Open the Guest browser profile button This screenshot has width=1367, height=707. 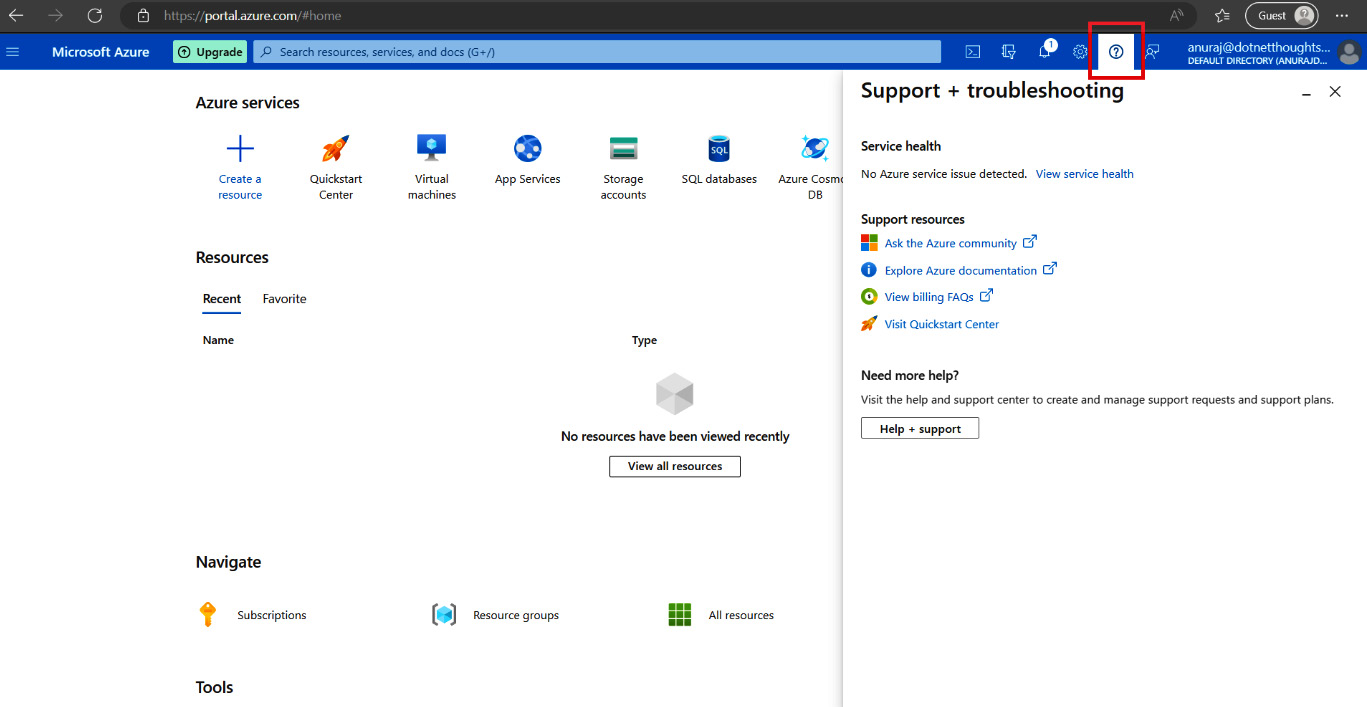click(1282, 15)
